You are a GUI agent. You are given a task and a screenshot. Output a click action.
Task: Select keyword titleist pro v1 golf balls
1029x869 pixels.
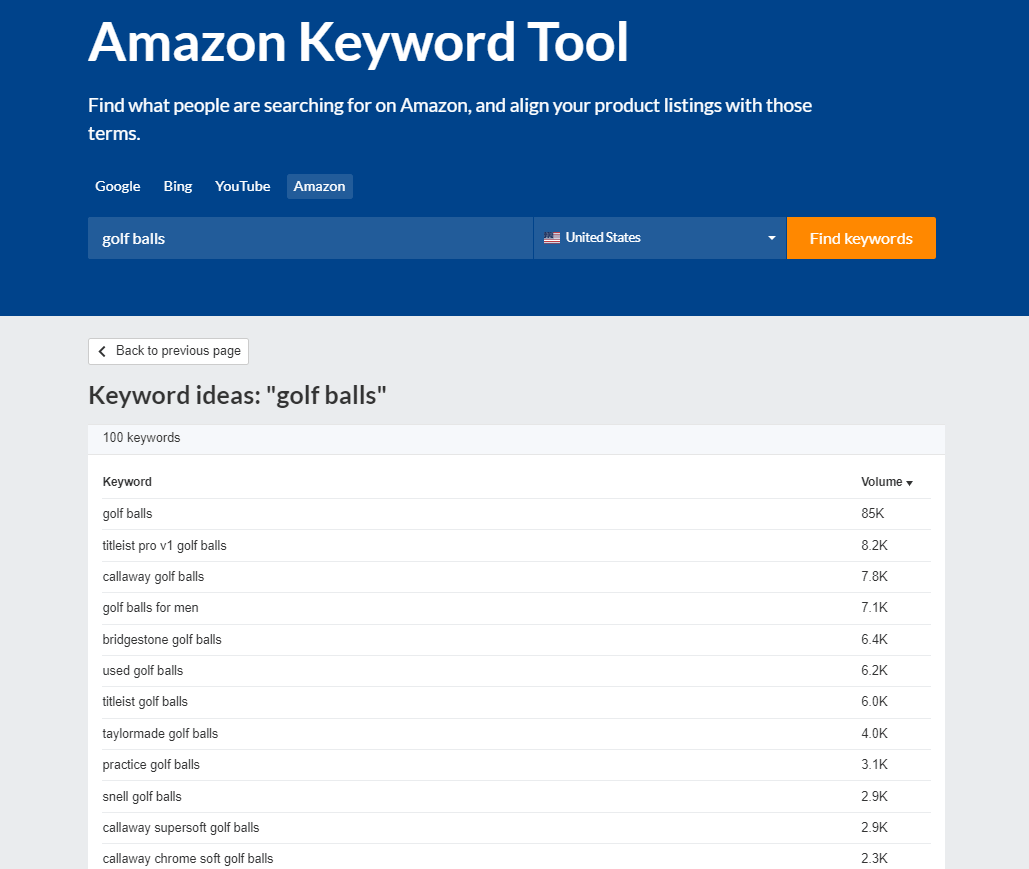165,545
